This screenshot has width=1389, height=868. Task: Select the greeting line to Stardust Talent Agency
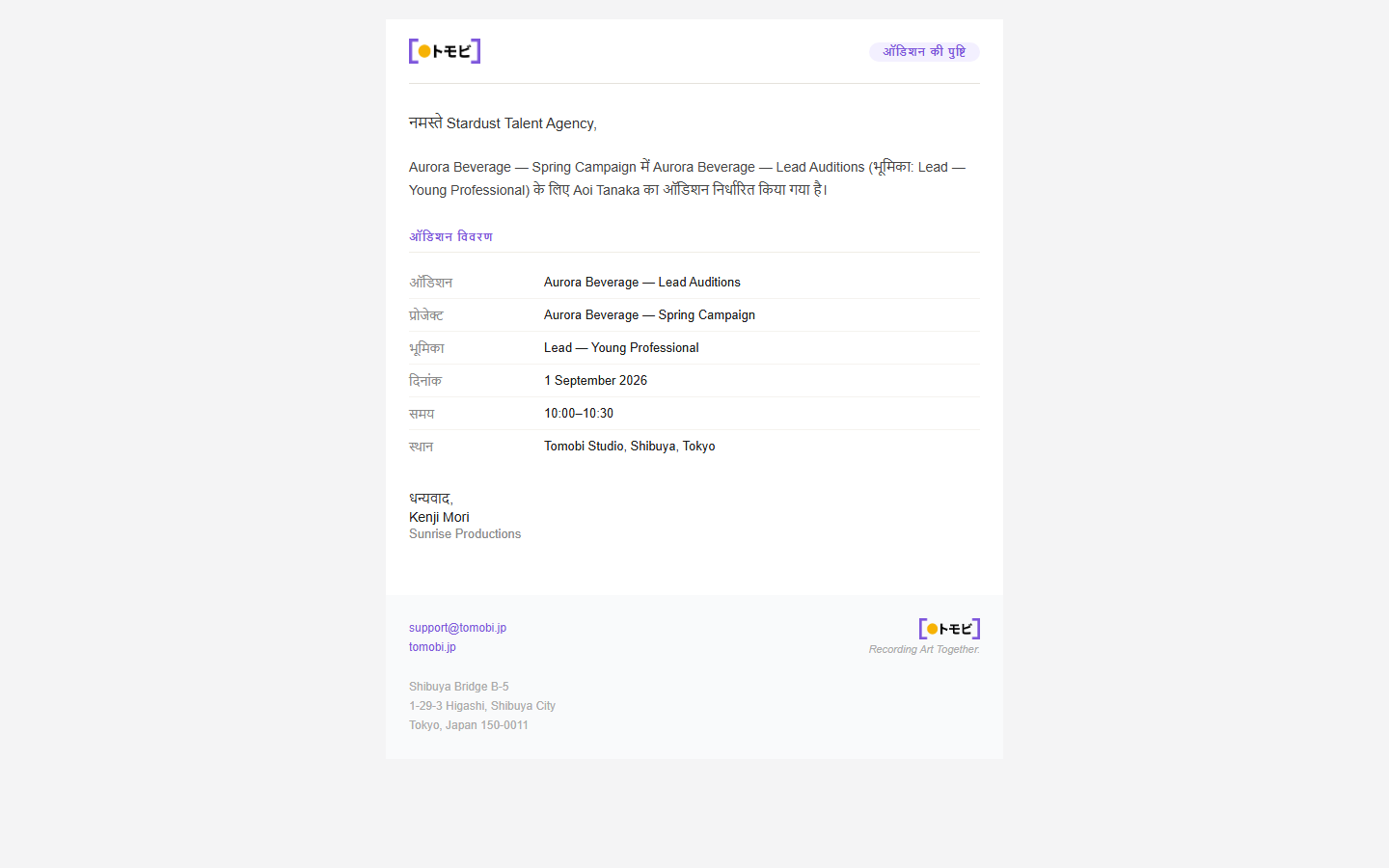(x=503, y=123)
